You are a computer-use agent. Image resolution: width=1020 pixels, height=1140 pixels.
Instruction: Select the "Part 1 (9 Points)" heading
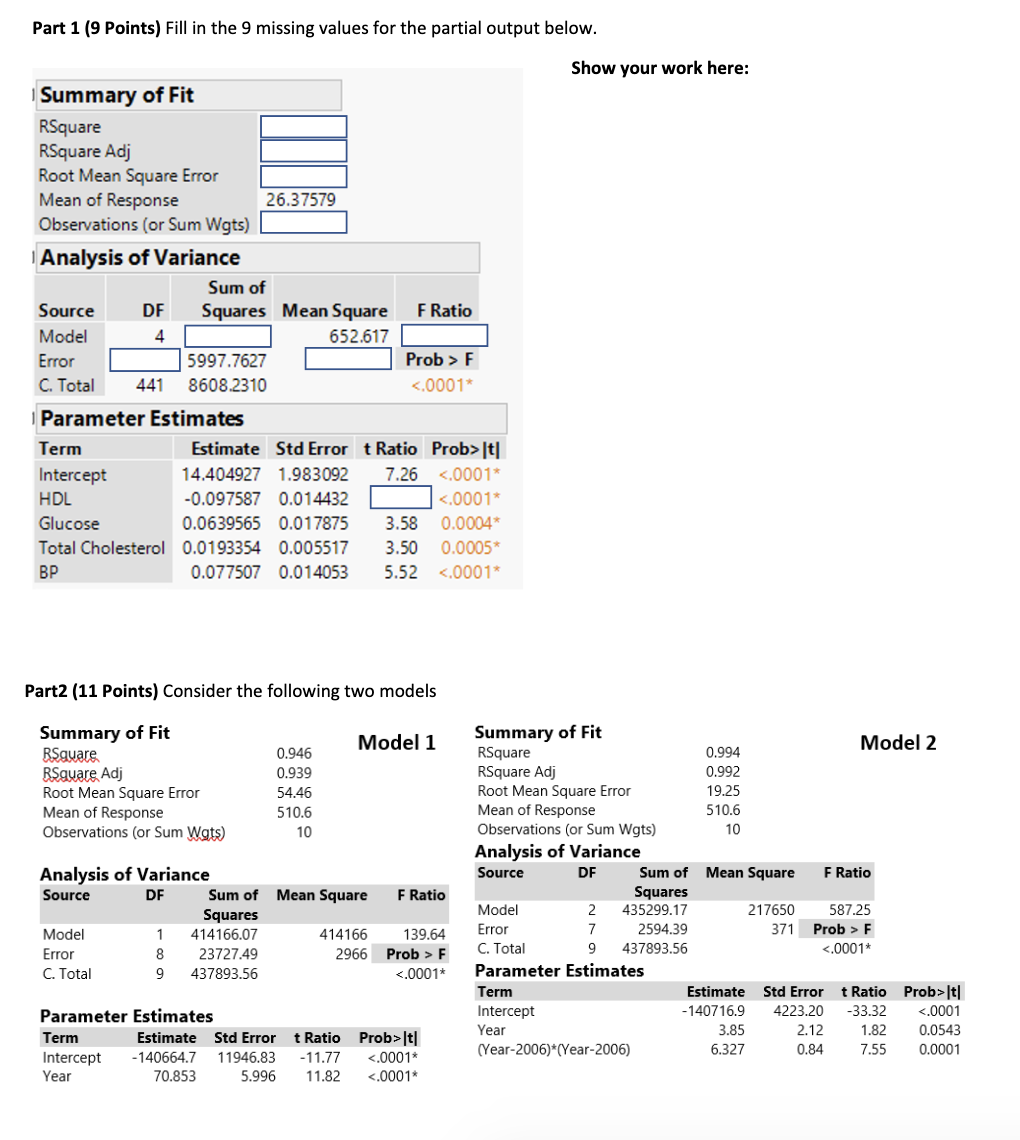pos(97,28)
